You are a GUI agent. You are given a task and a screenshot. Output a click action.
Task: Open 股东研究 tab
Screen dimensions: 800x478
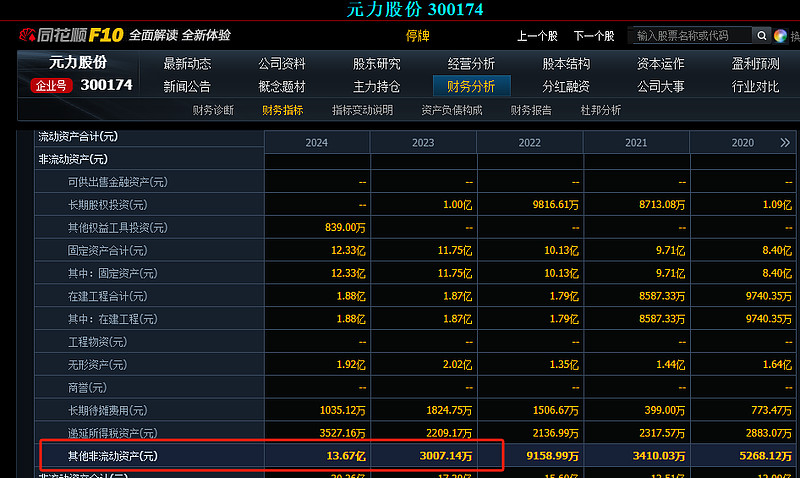377,64
